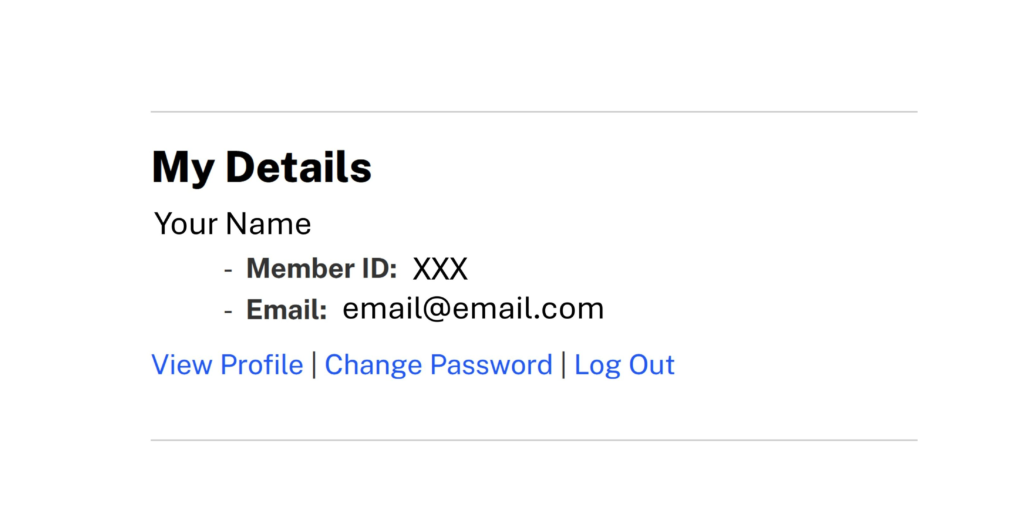This screenshot has height=512, width=1024.
Task: Click separator between View Profile and Change Password
Action: coord(314,365)
